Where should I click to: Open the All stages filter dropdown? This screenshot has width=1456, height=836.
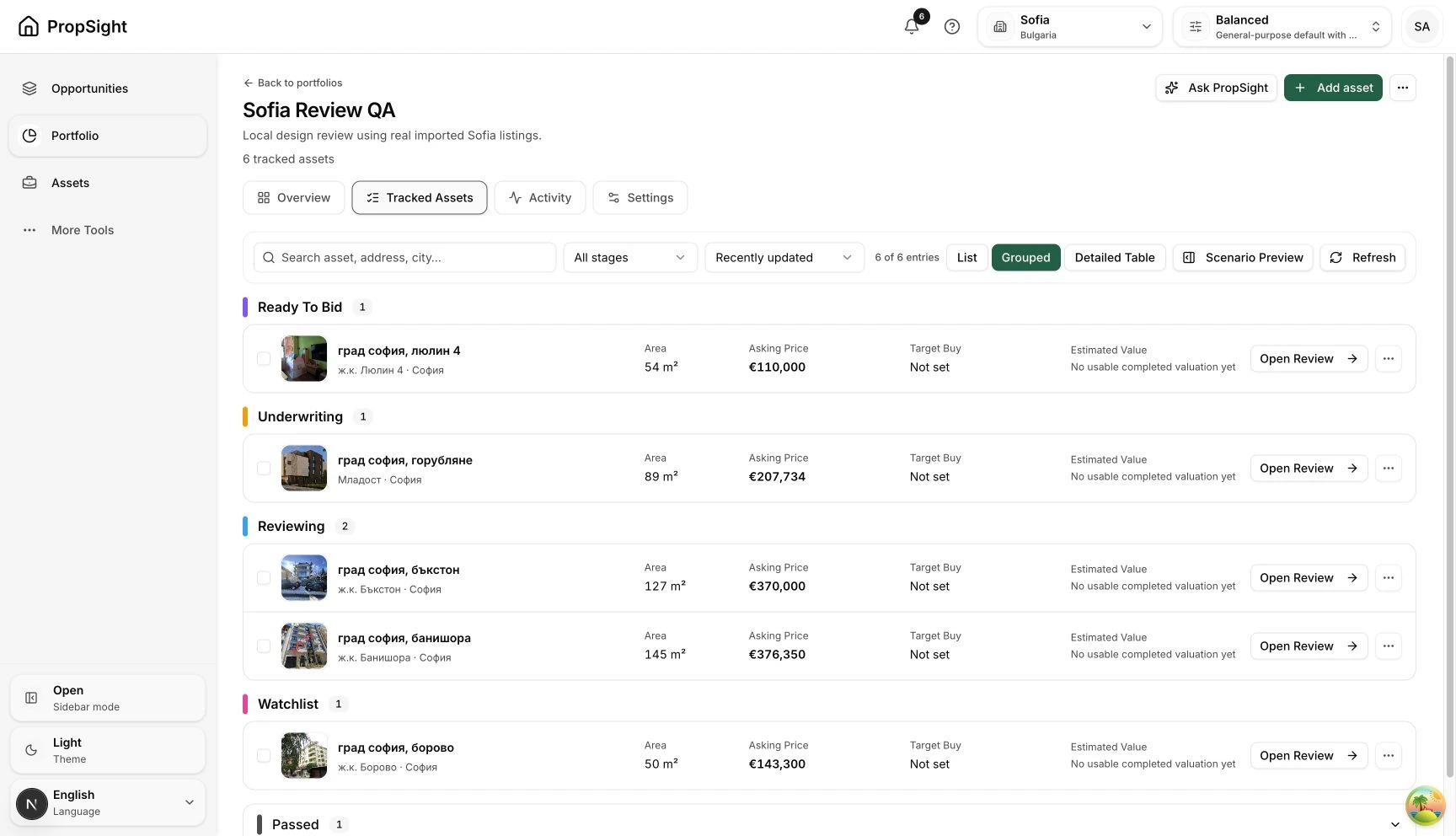(x=630, y=258)
